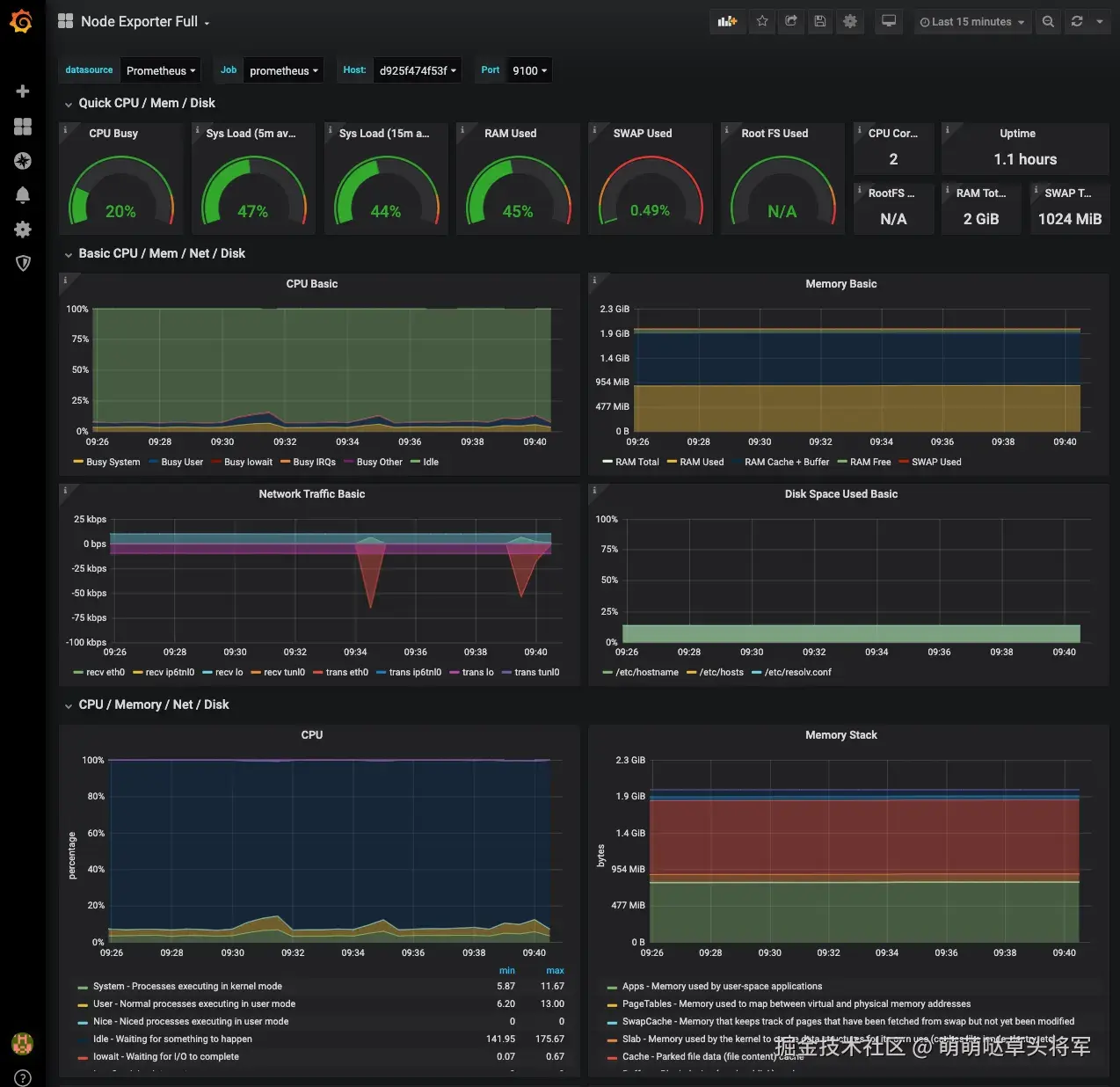Toggle the Busy System legend series
Viewport: 1120px width, 1087px height.
[113, 463]
